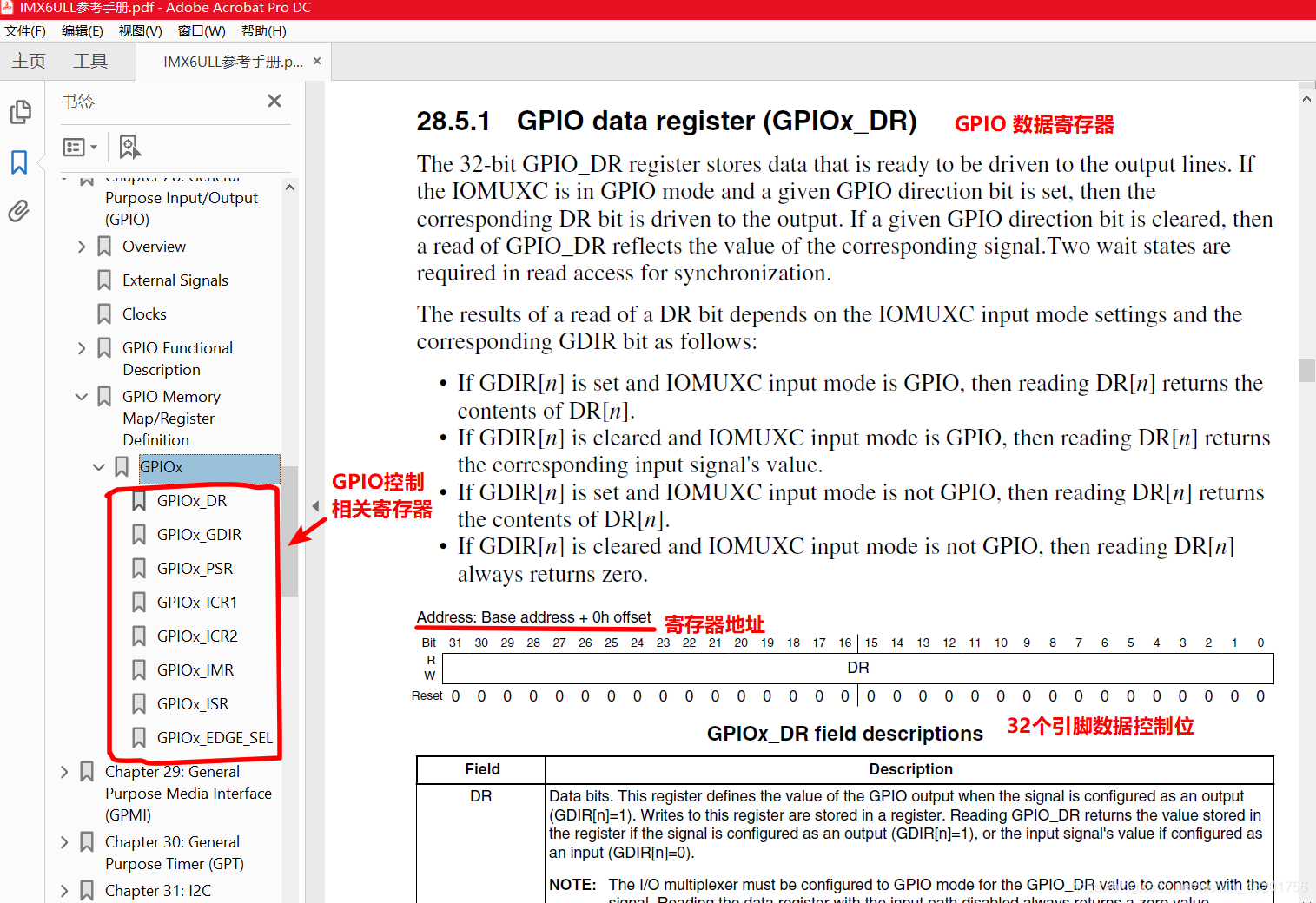This screenshot has height=903, width=1316.
Task: Open Chapter 31: I2C bookmark
Action: point(158,891)
